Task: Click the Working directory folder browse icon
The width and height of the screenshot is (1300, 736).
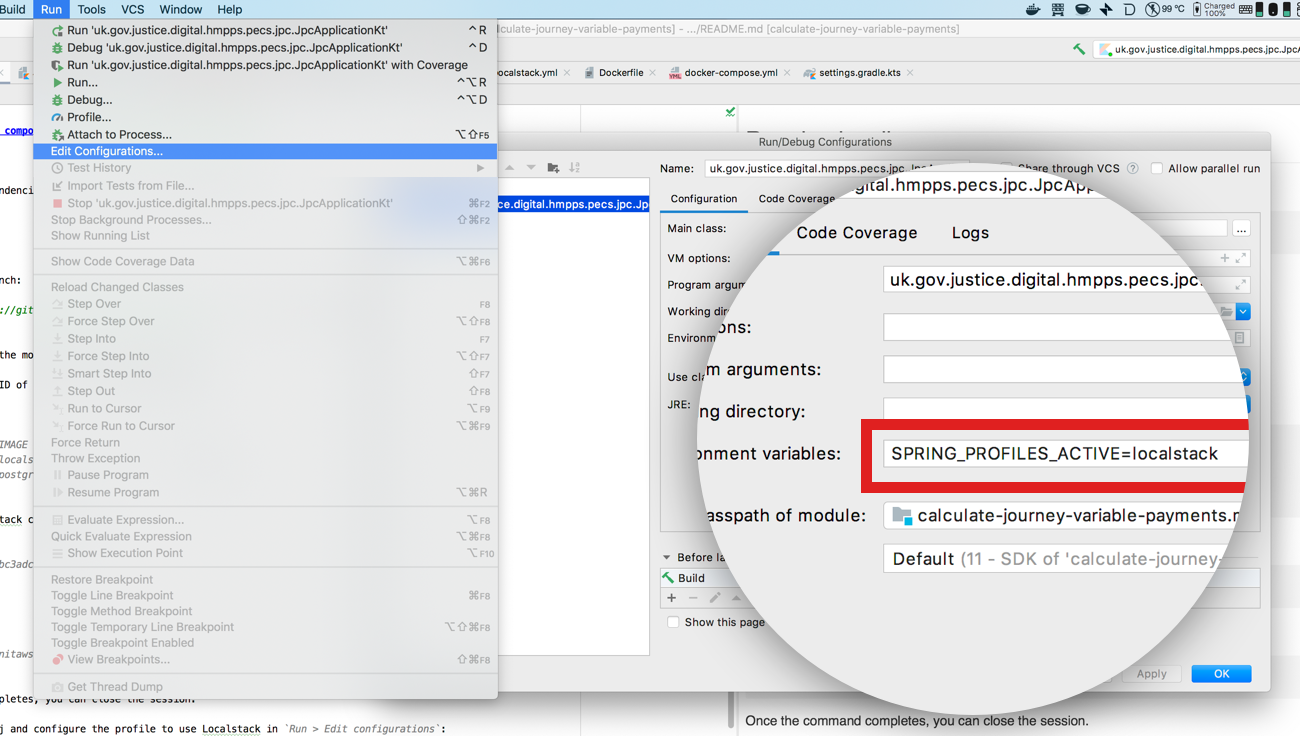Action: pyautogui.click(x=1226, y=312)
